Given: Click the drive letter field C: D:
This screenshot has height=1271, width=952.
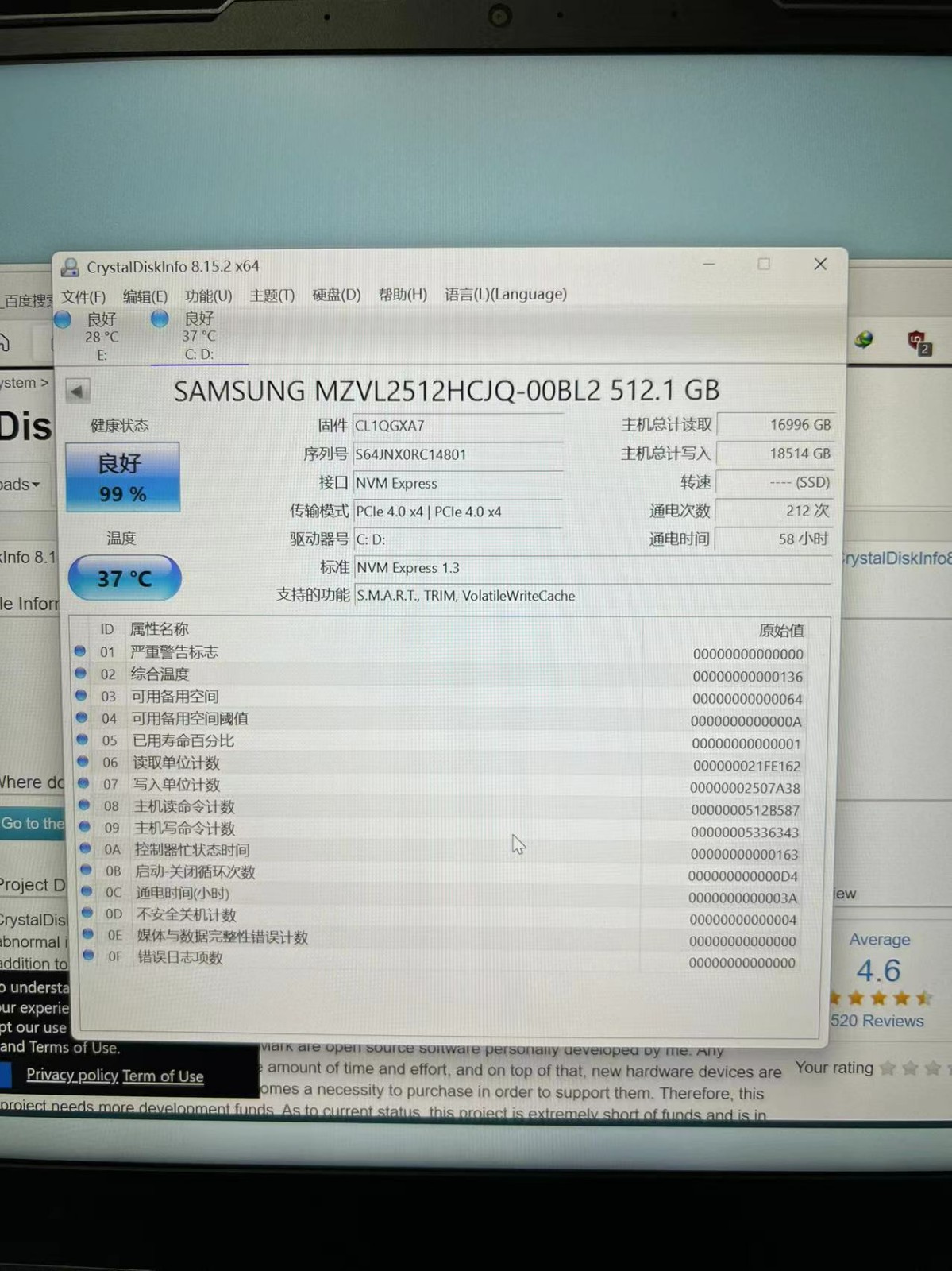Looking at the screenshot, I should 458,539.
